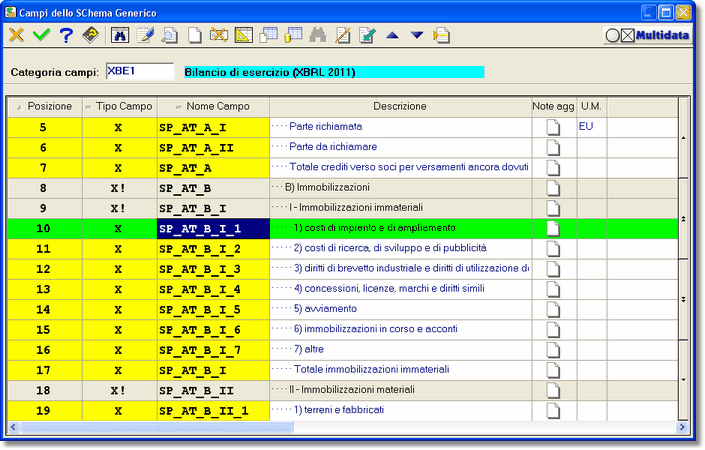Click the horizontal scrollbar right arrow

tap(683, 427)
